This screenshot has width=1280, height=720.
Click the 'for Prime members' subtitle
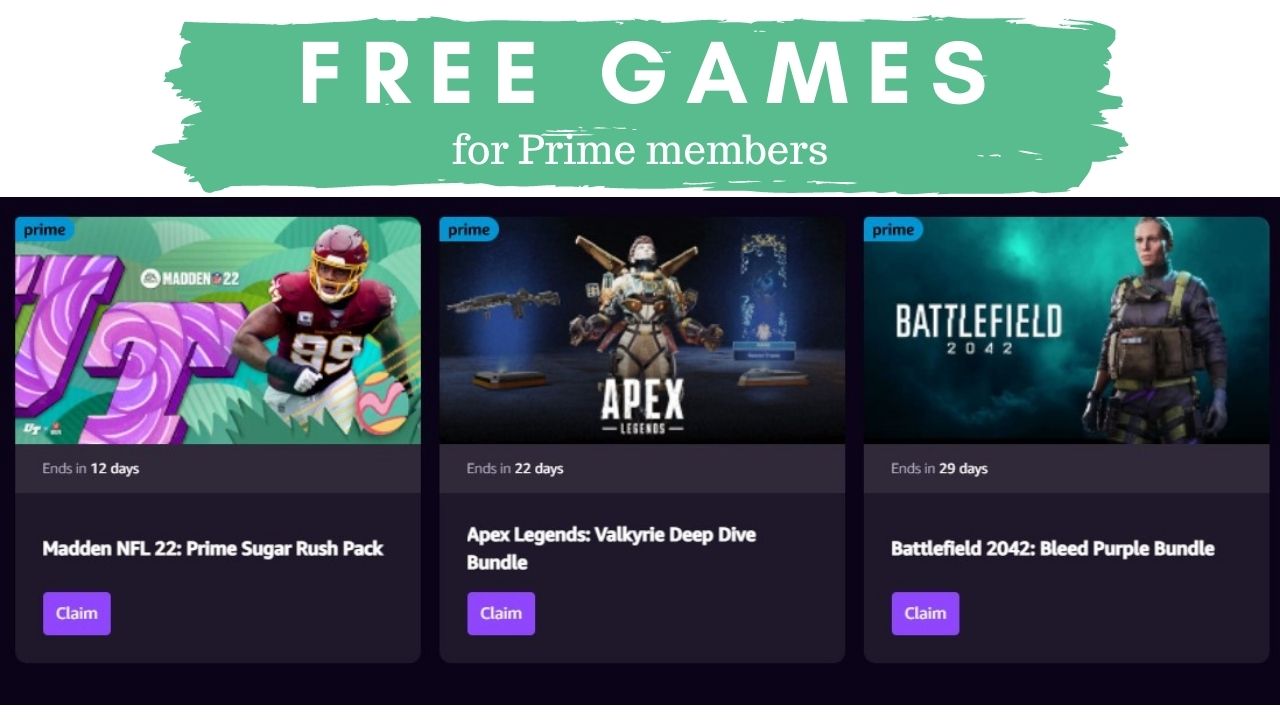pyautogui.click(x=640, y=150)
